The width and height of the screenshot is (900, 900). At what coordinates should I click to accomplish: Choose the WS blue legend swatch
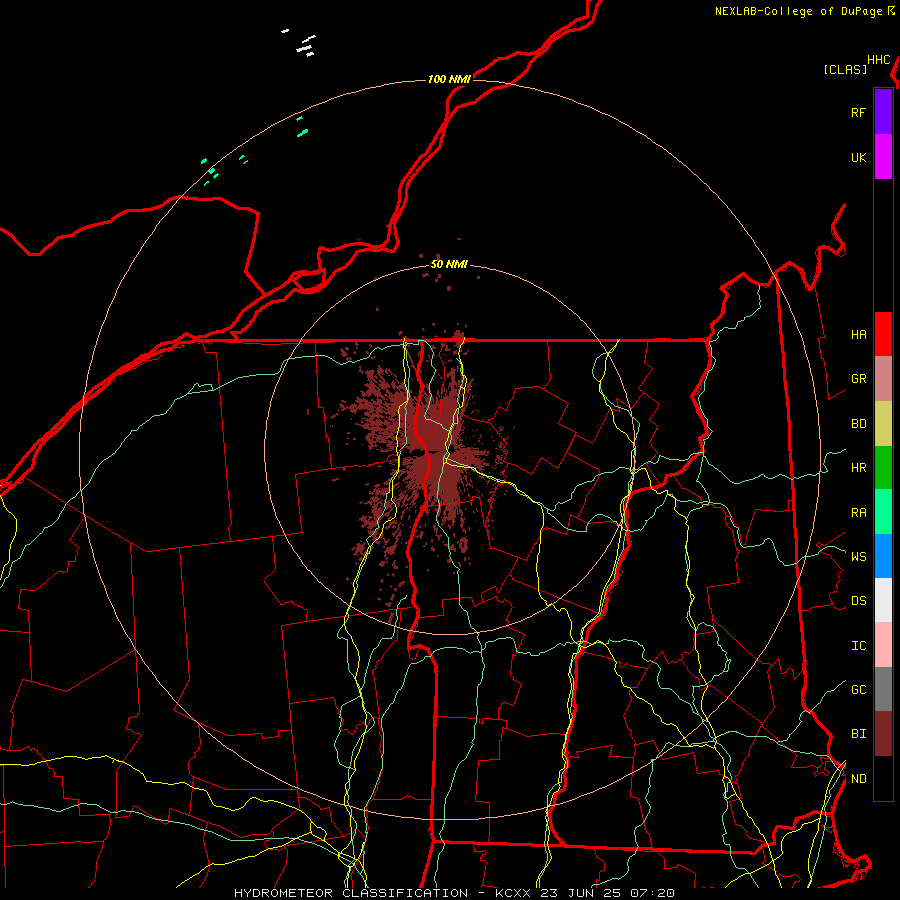point(883,556)
